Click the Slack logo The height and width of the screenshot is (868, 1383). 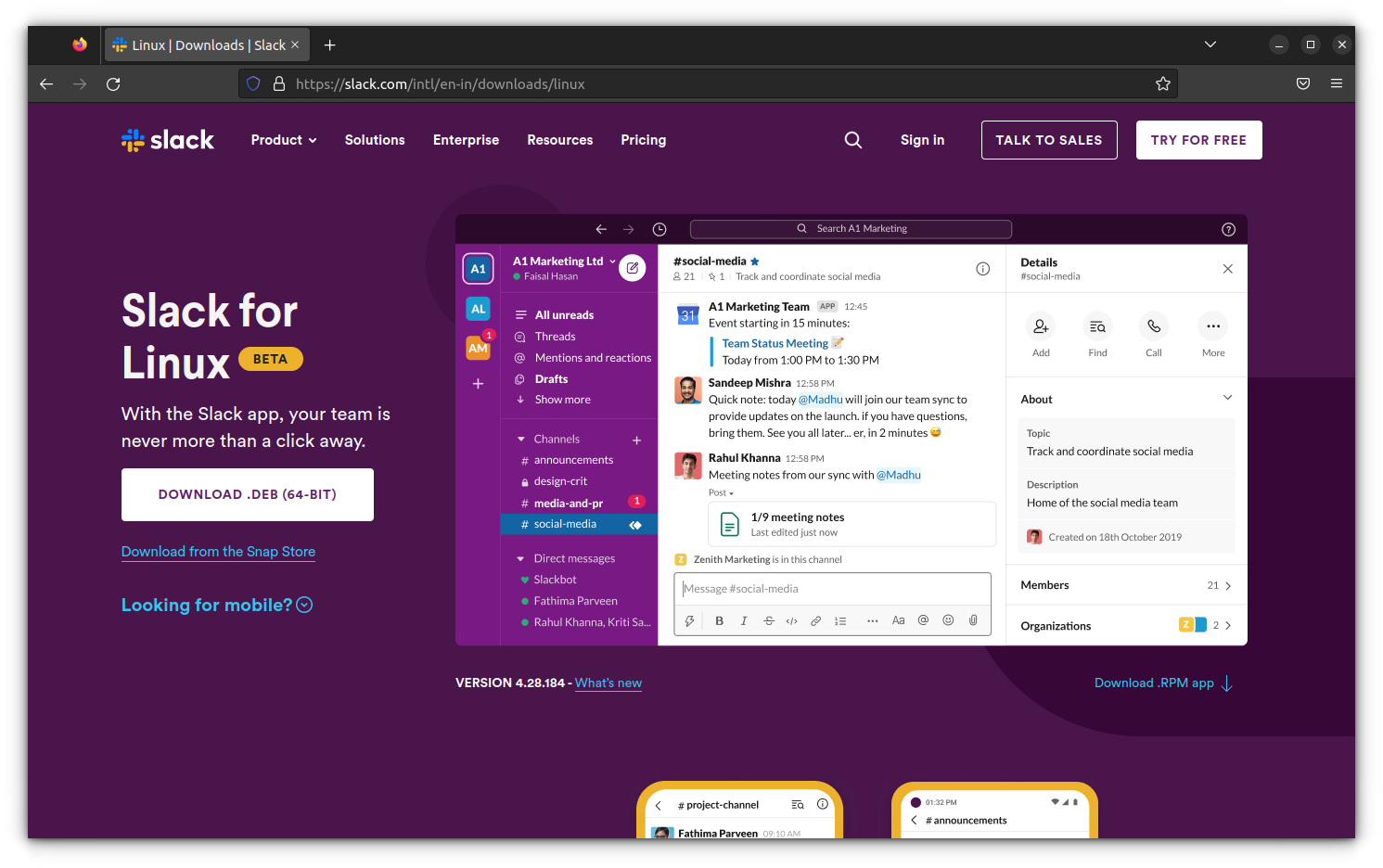coord(168,140)
